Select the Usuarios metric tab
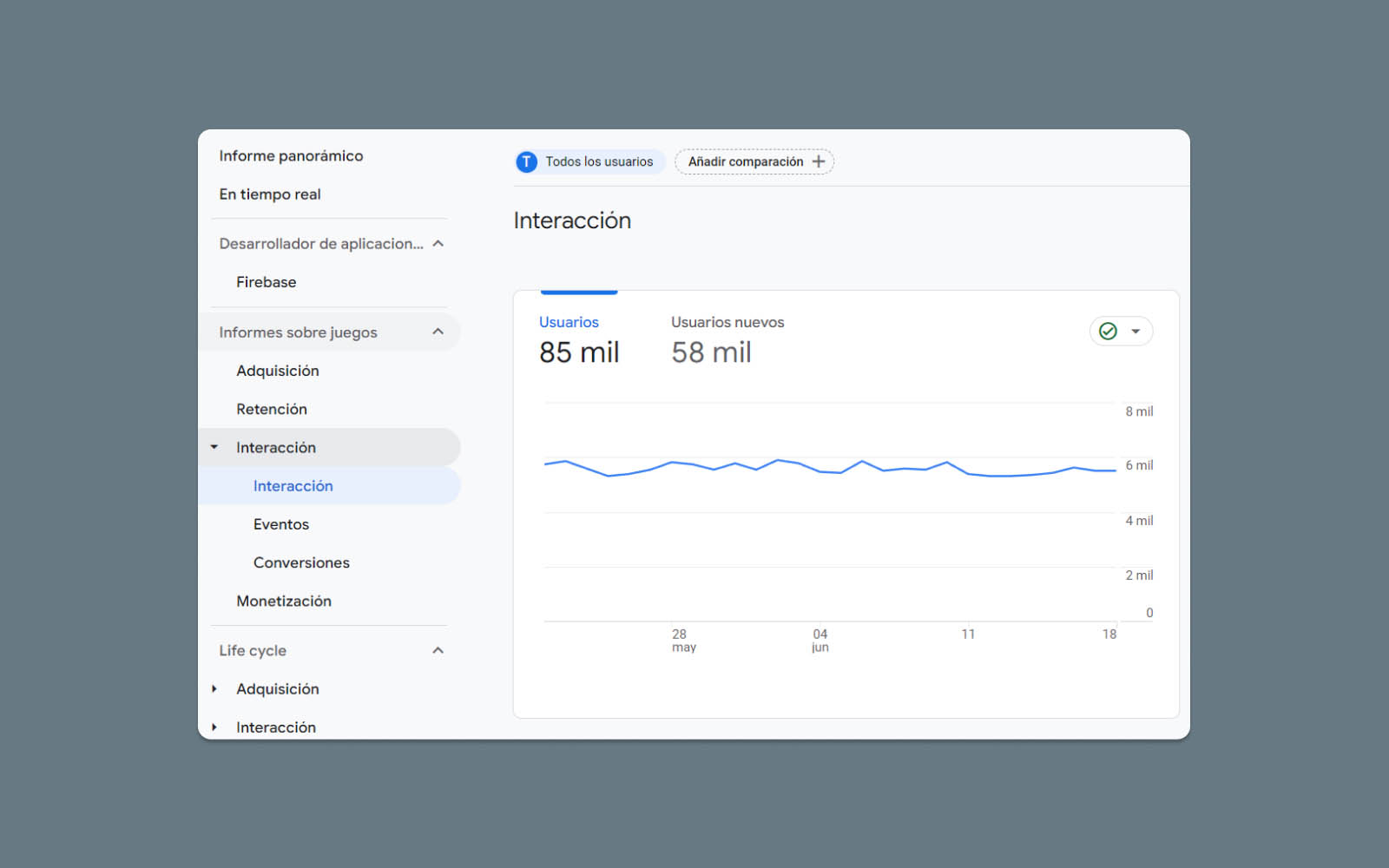The height and width of the screenshot is (868, 1389). coord(578,339)
